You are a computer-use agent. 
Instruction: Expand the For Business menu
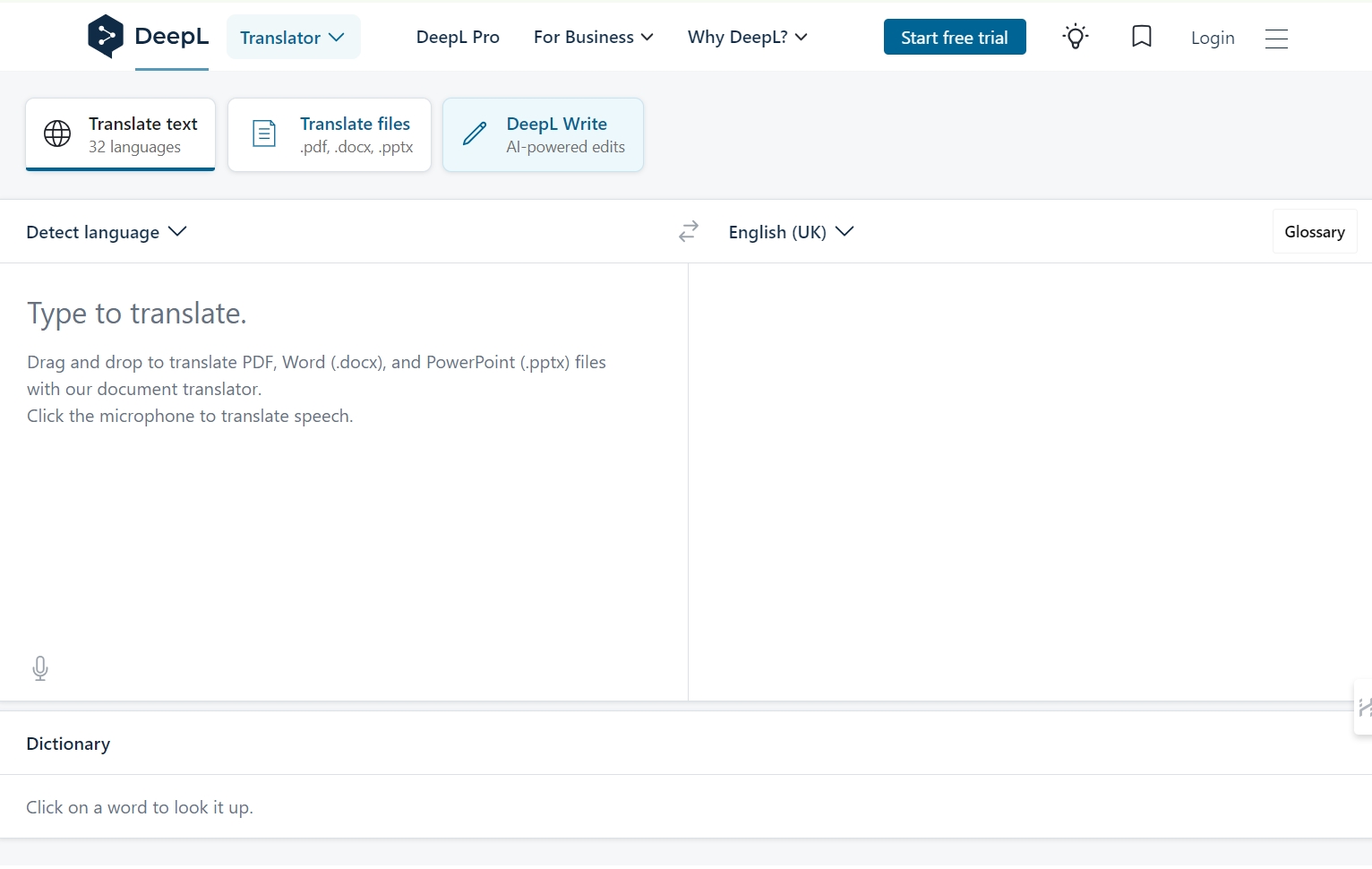click(x=593, y=37)
